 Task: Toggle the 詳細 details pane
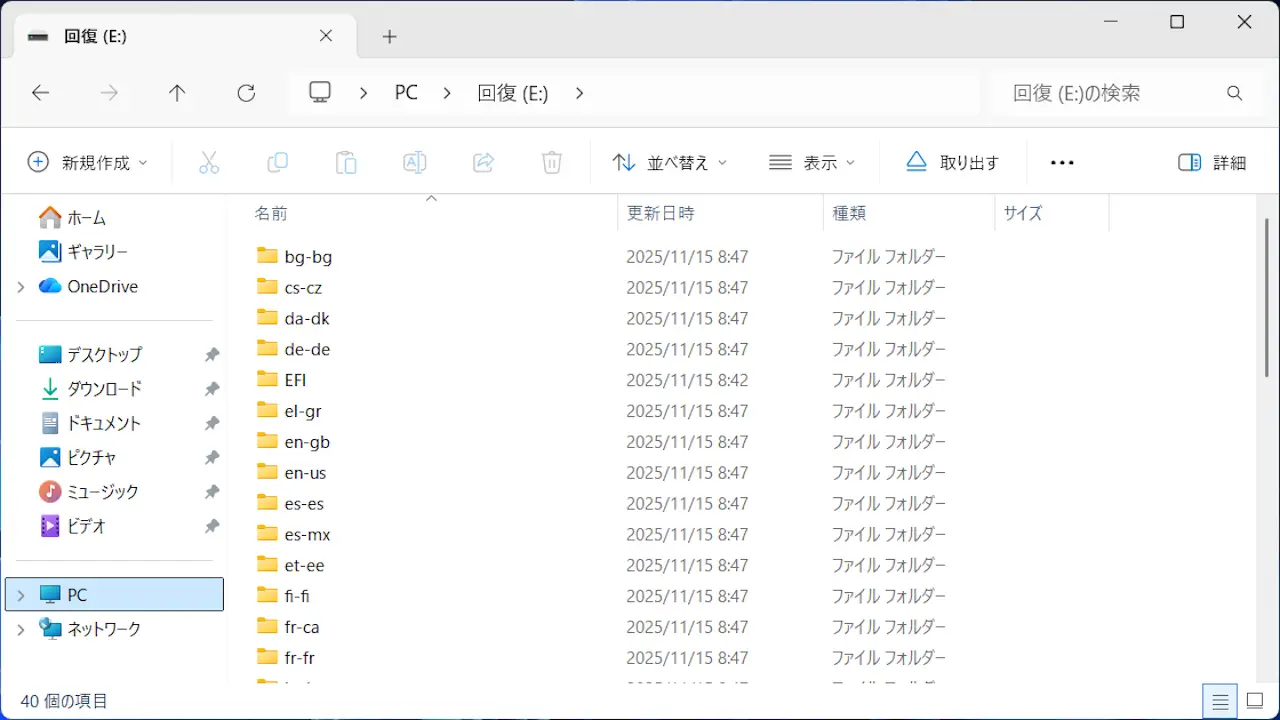(x=1212, y=162)
